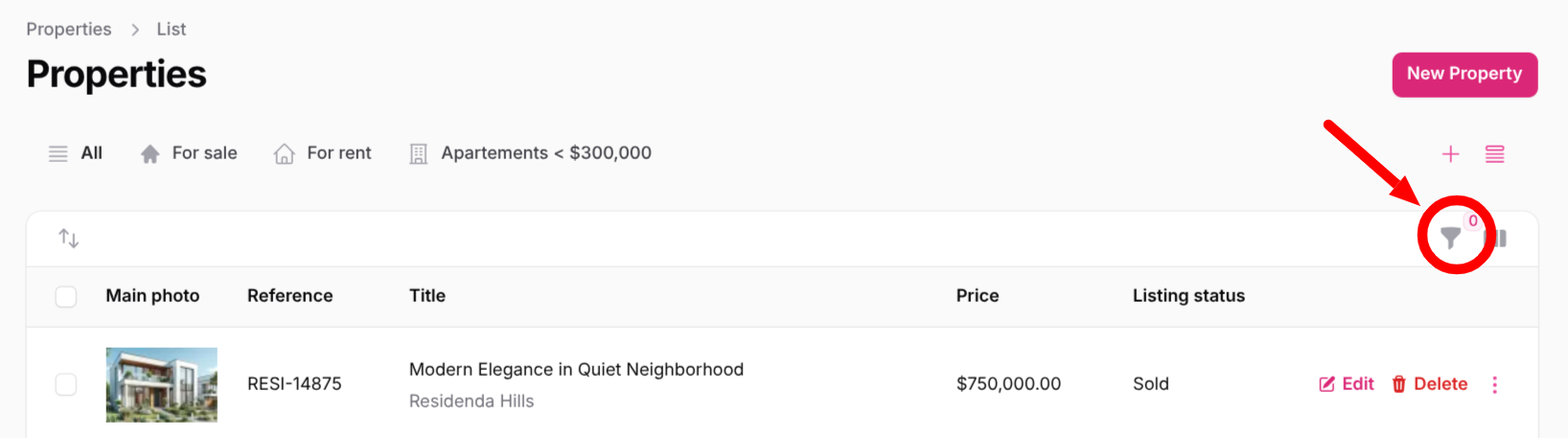Open Apartements < $300,000 tab
Screen dimensions: 1568x438
pos(531,153)
